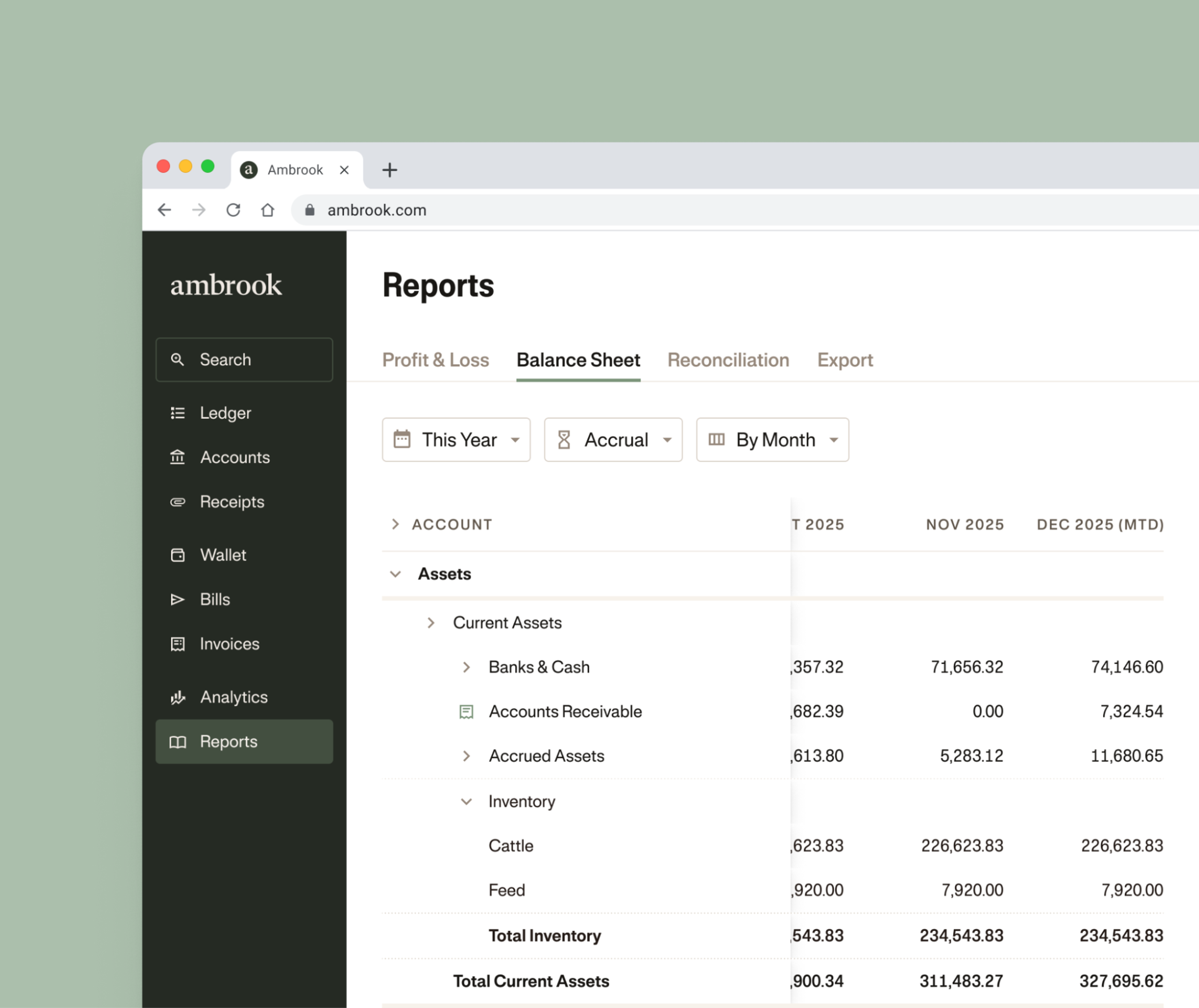
Task: Expand the Banks & Cash row
Action: (466, 667)
